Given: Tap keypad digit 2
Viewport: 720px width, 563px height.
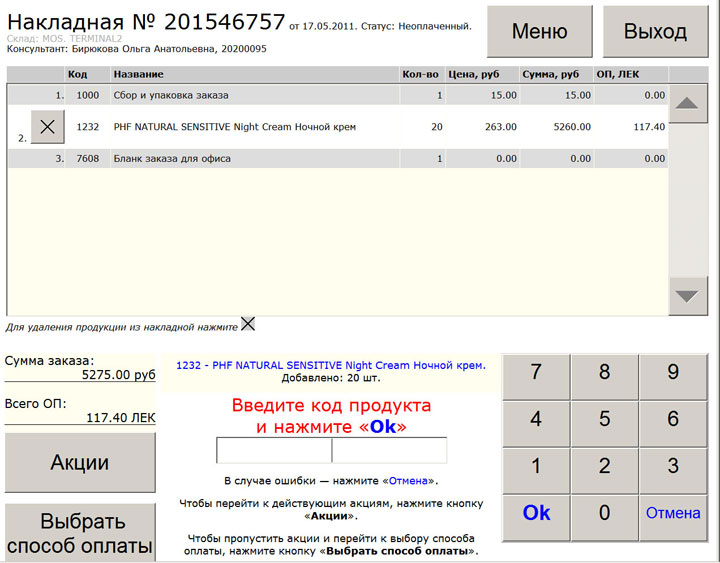Looking at the screenshot, I should point(604,471).
